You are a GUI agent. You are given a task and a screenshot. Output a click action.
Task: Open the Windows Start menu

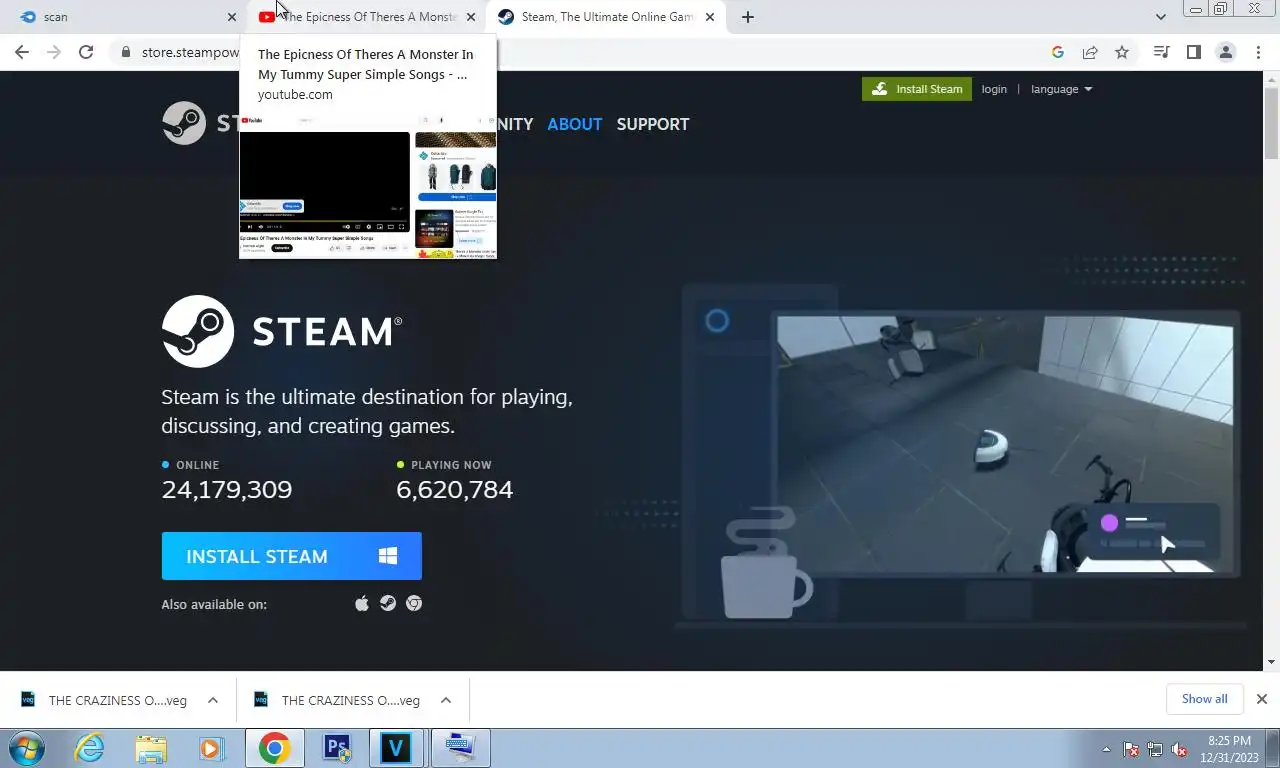pyautogui.click(x=26, y=748)
